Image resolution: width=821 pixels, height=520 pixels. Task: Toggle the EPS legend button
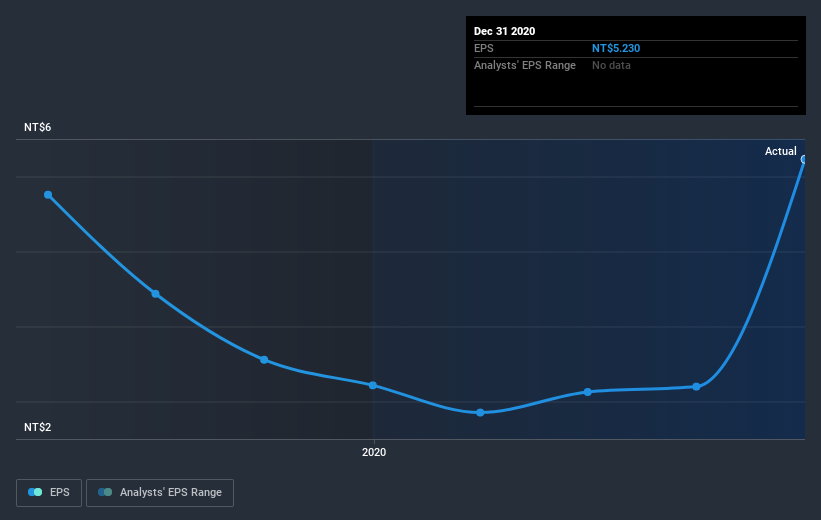tap(49, 492)
